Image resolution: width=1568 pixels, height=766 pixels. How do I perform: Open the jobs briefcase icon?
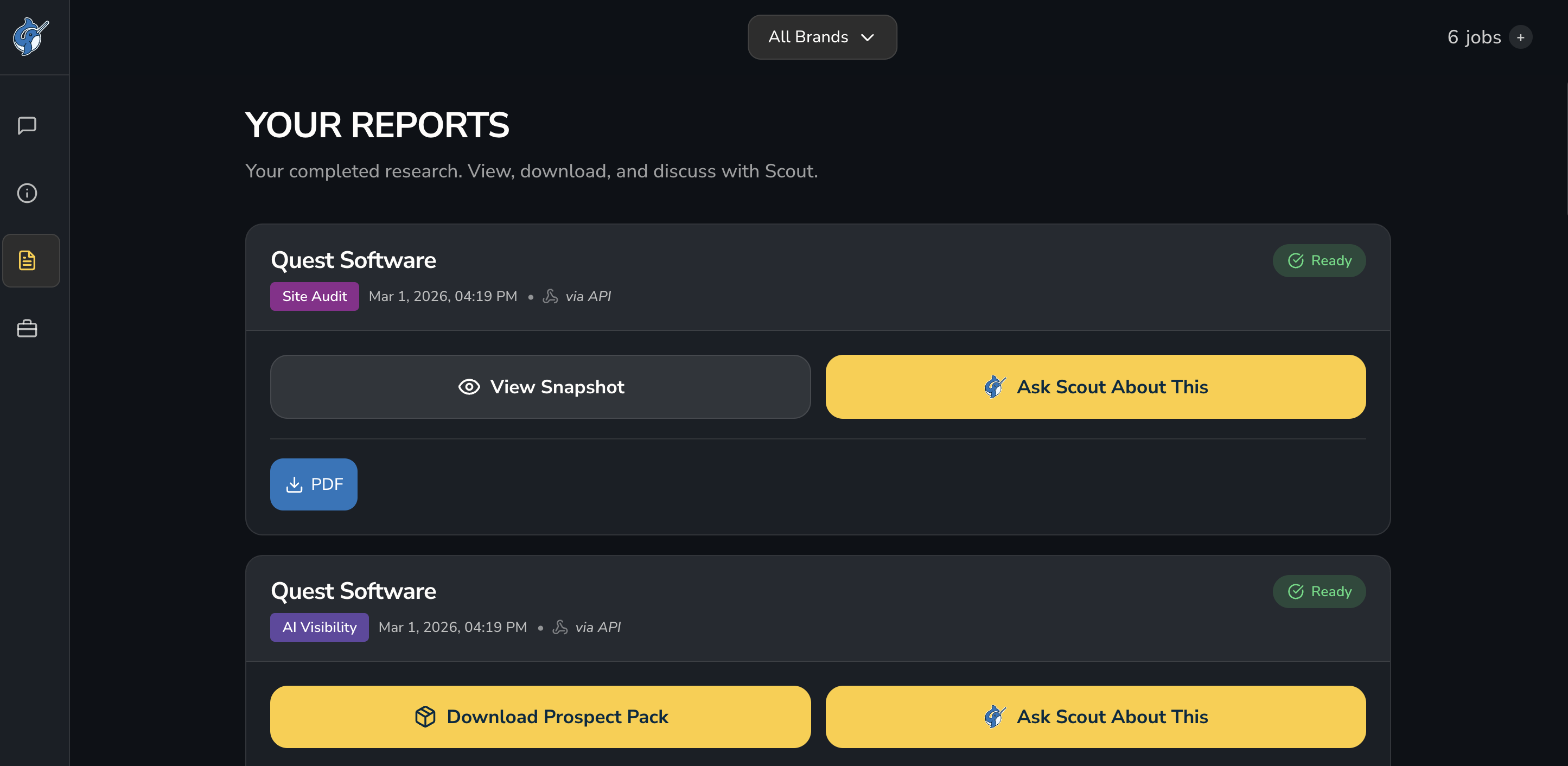coord(27,329)
